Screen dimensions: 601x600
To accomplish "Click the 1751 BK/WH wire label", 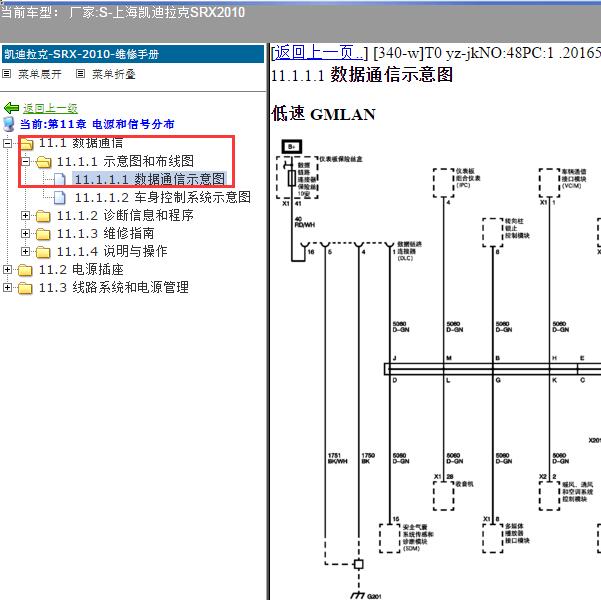I will pos(337,458).
